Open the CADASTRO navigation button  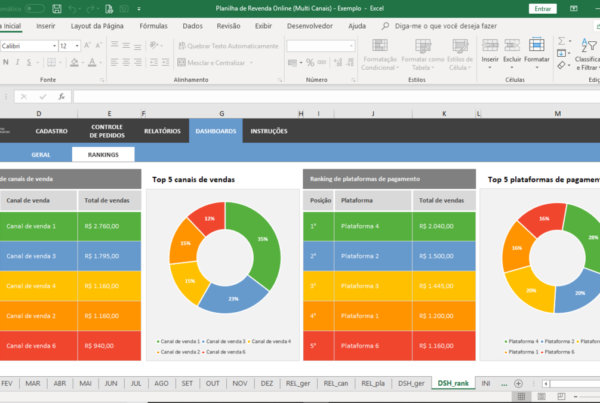pyautogui.click(x=51, y=131)
